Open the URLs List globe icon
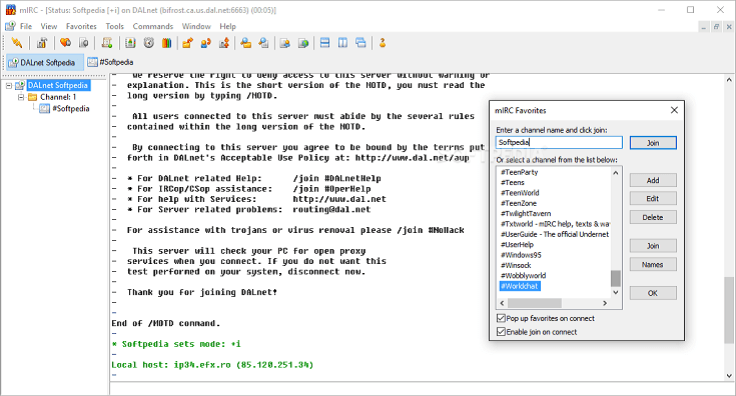This screenshot has height=396, width=736. (304, 43)
